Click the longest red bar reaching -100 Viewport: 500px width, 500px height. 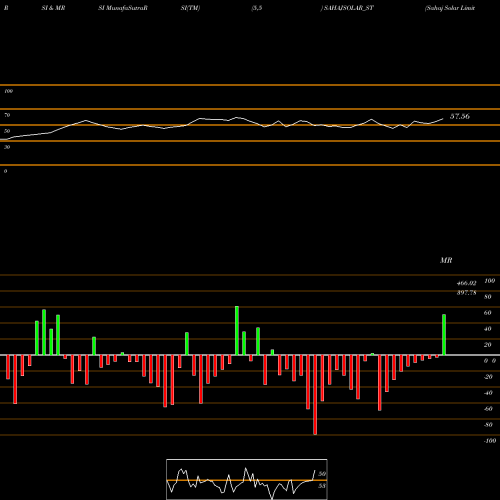[315, 395]
